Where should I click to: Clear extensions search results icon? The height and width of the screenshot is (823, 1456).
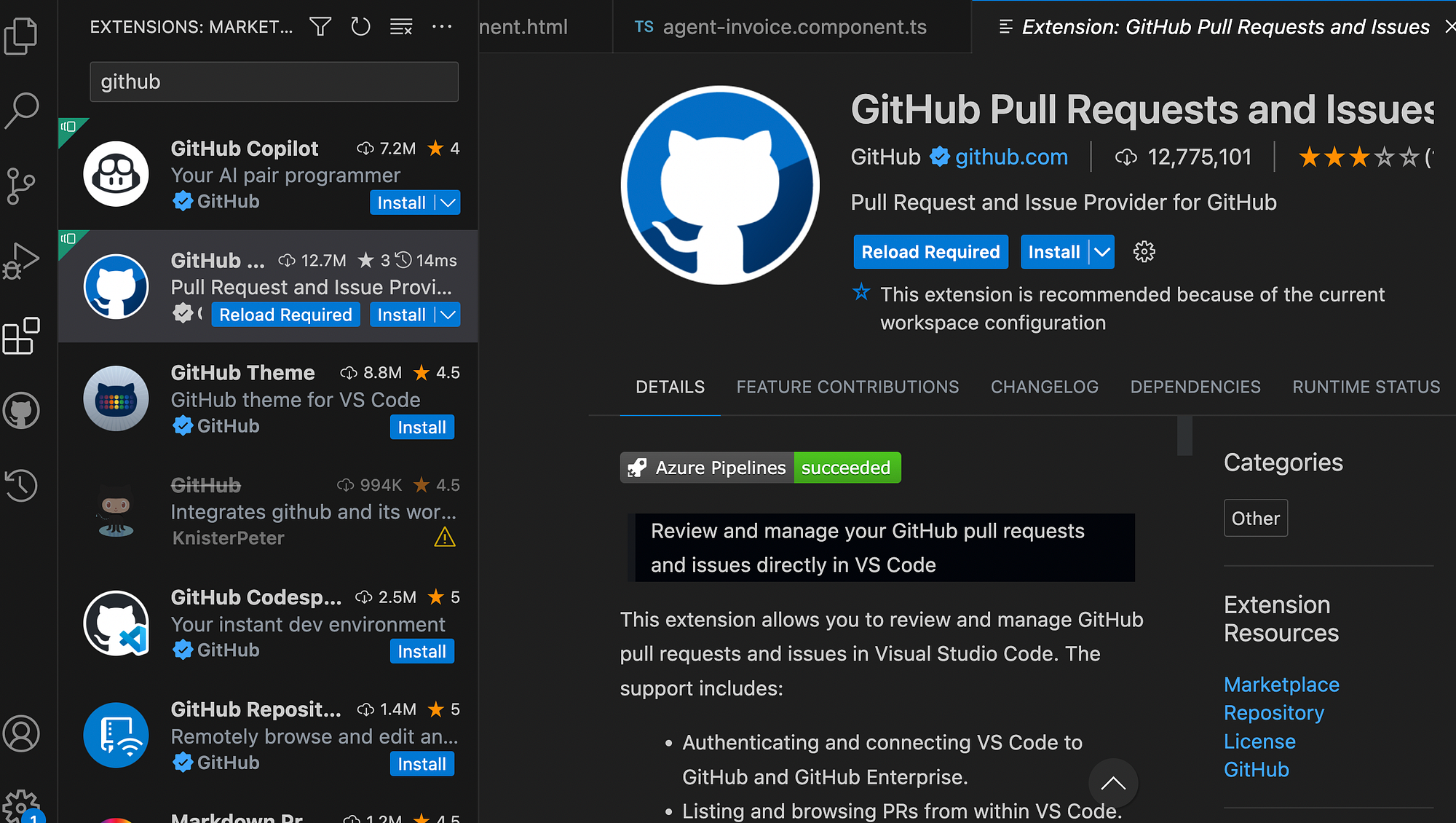(401, 27)
